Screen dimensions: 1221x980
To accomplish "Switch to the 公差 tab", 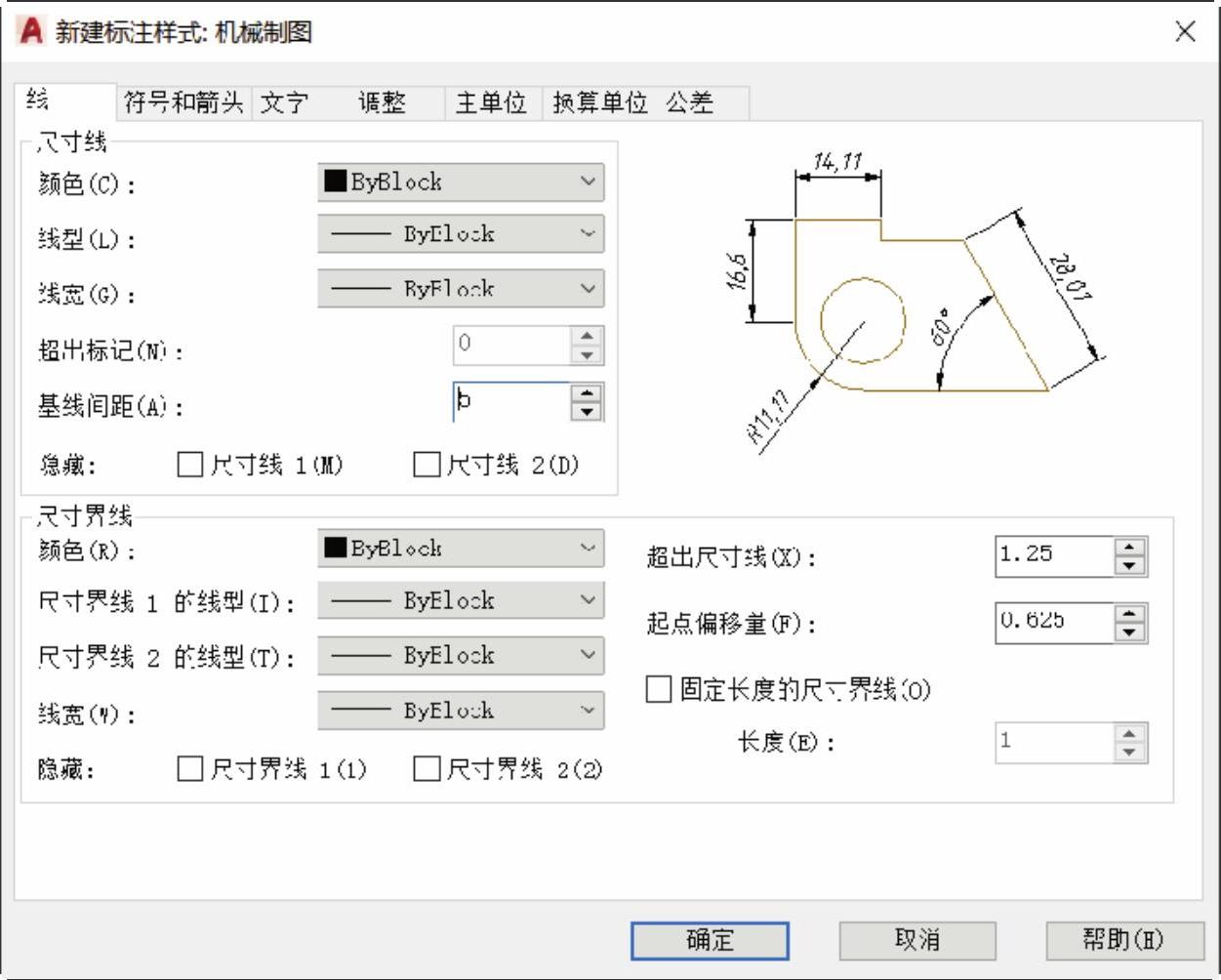I will [690, 102].
